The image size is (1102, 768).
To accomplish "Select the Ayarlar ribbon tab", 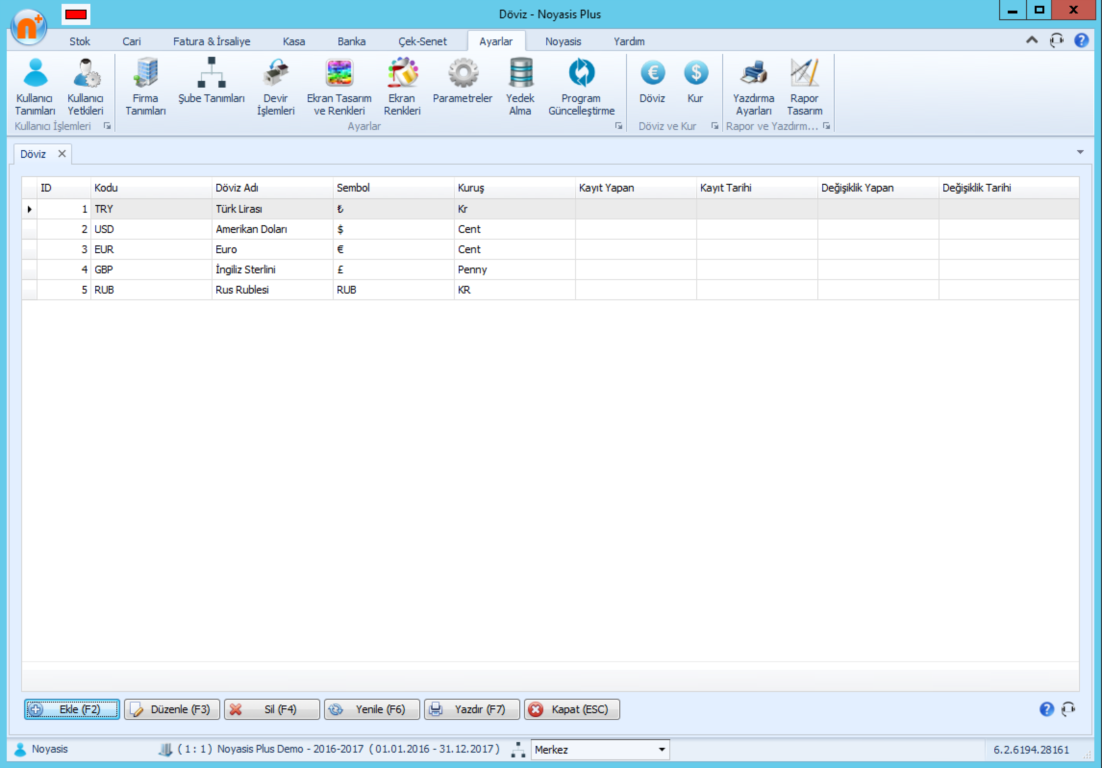I will [496, 41].
